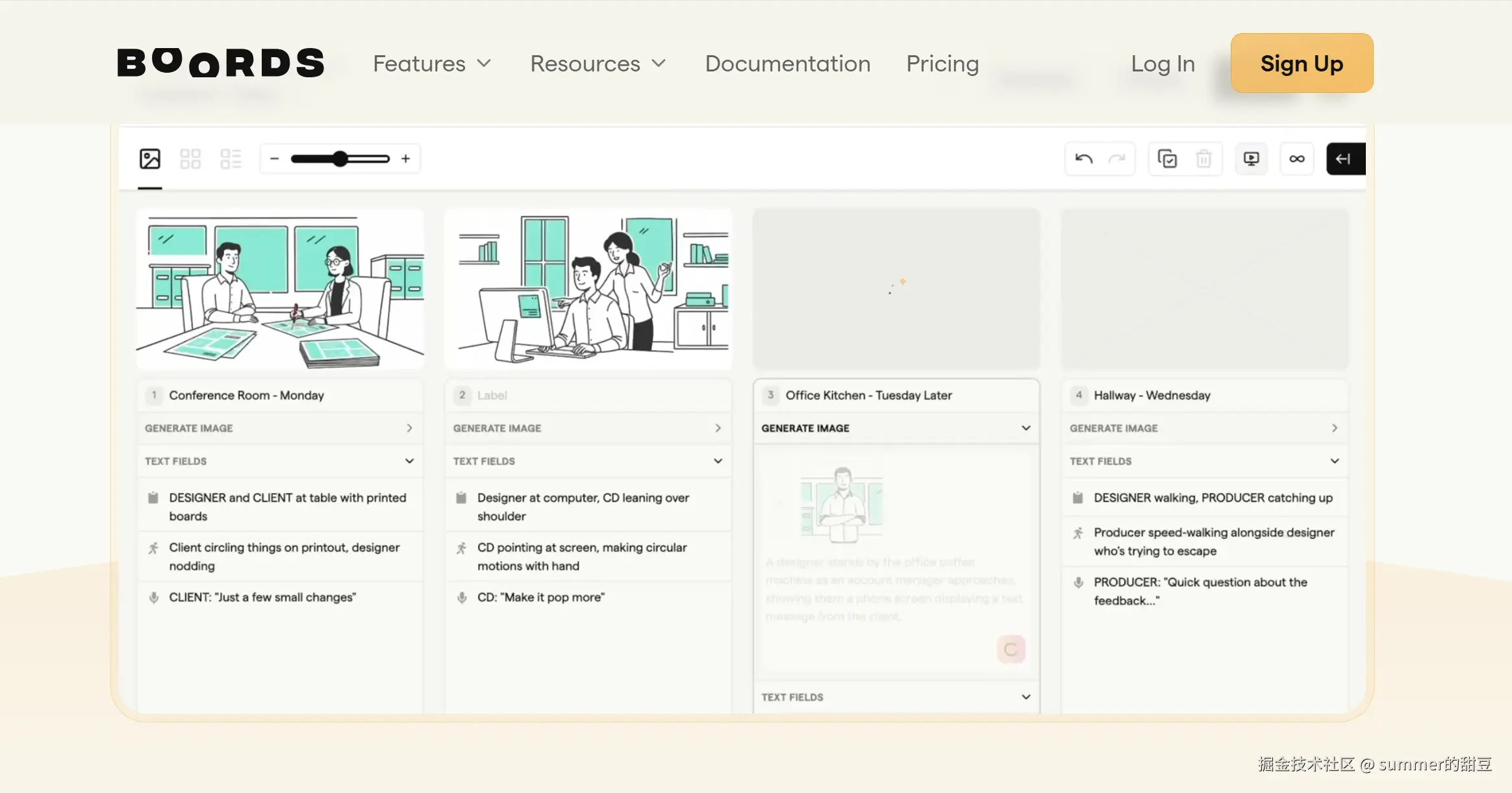This screenshot has height=793, width=1512.
Task: Click the zoom out minus button
Action: pos(275,158)
